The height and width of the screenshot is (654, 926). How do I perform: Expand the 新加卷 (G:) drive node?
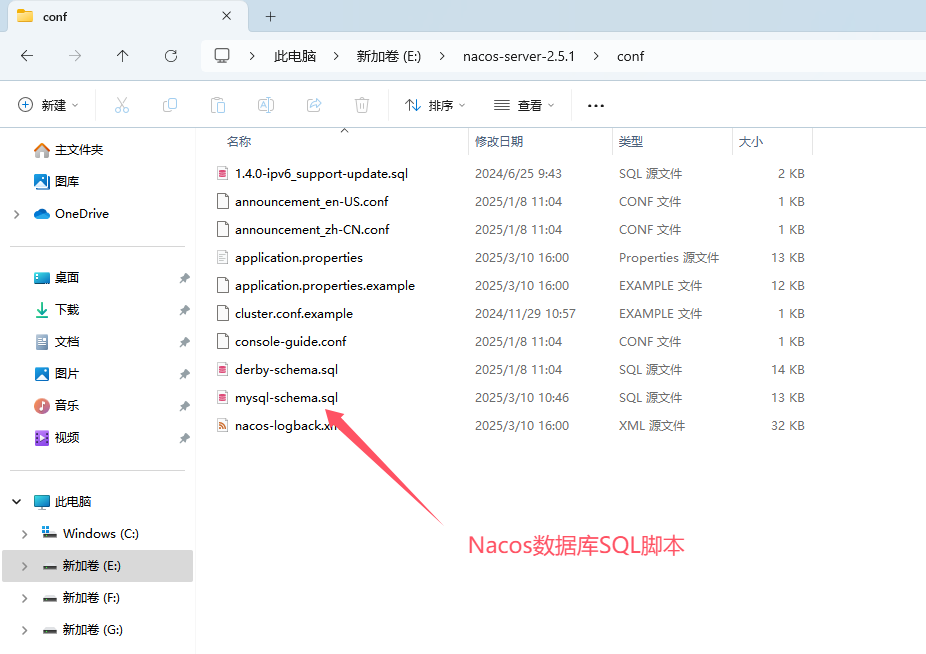coord(24,630)
